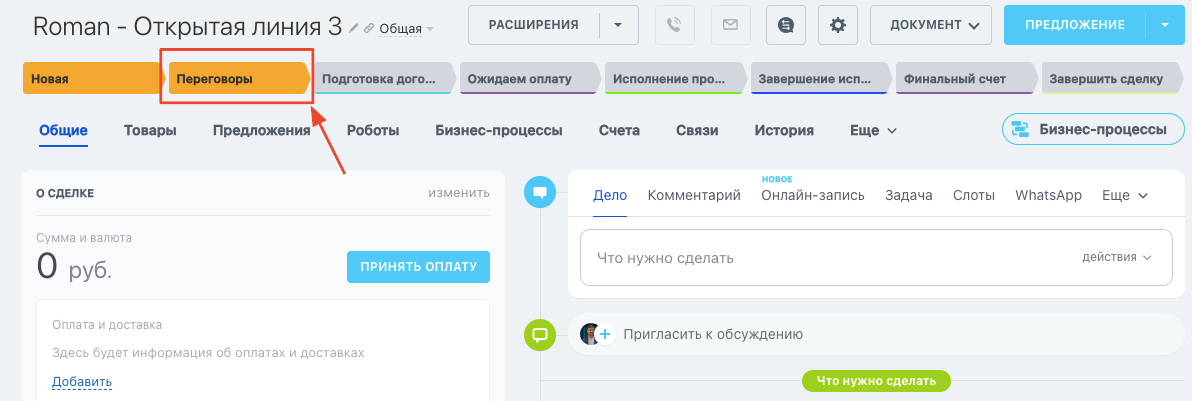Click the rounded Бизнес-процессы button

pos(1093,129)
